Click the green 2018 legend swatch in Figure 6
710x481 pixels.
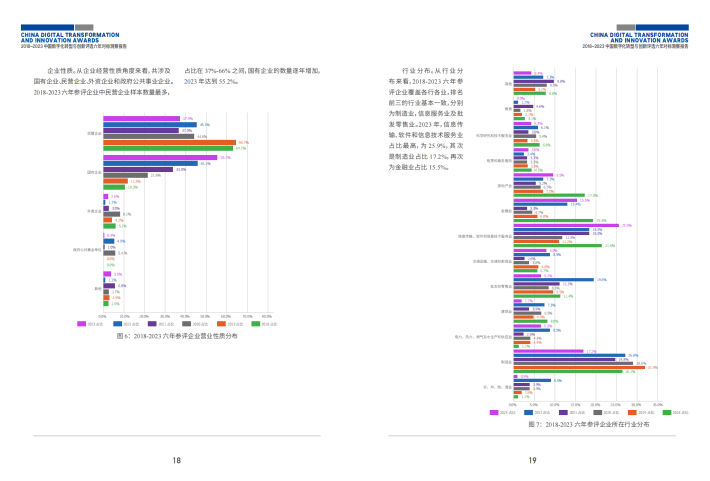click(256, 324)
